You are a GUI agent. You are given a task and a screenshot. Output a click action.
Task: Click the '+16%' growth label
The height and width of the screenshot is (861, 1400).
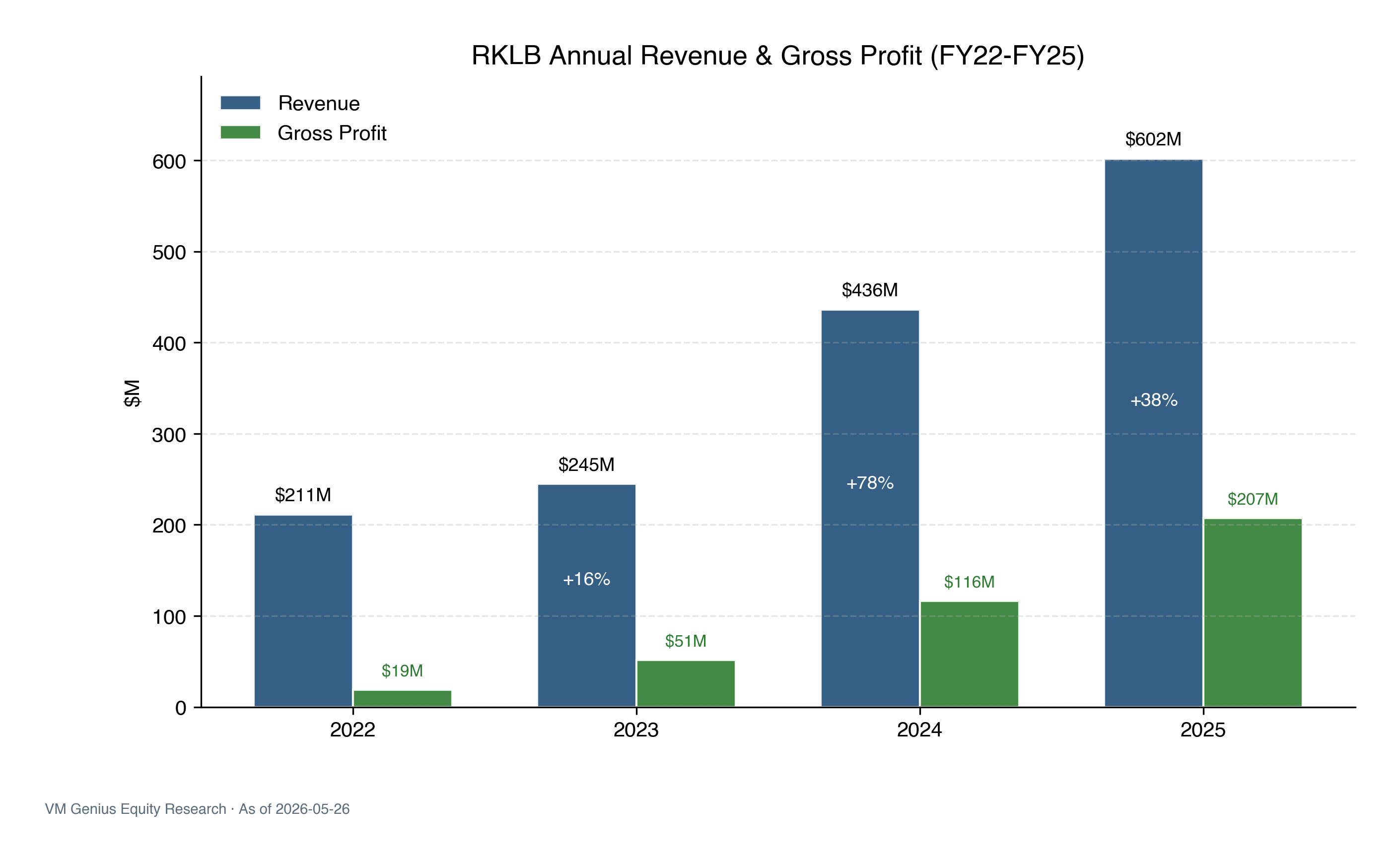(587, 579)
